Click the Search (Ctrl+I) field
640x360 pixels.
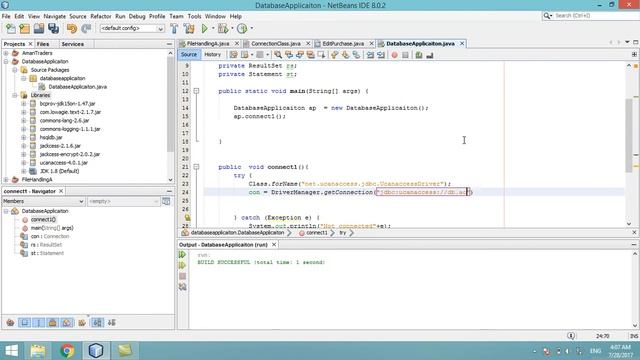[x=594, y=16]
